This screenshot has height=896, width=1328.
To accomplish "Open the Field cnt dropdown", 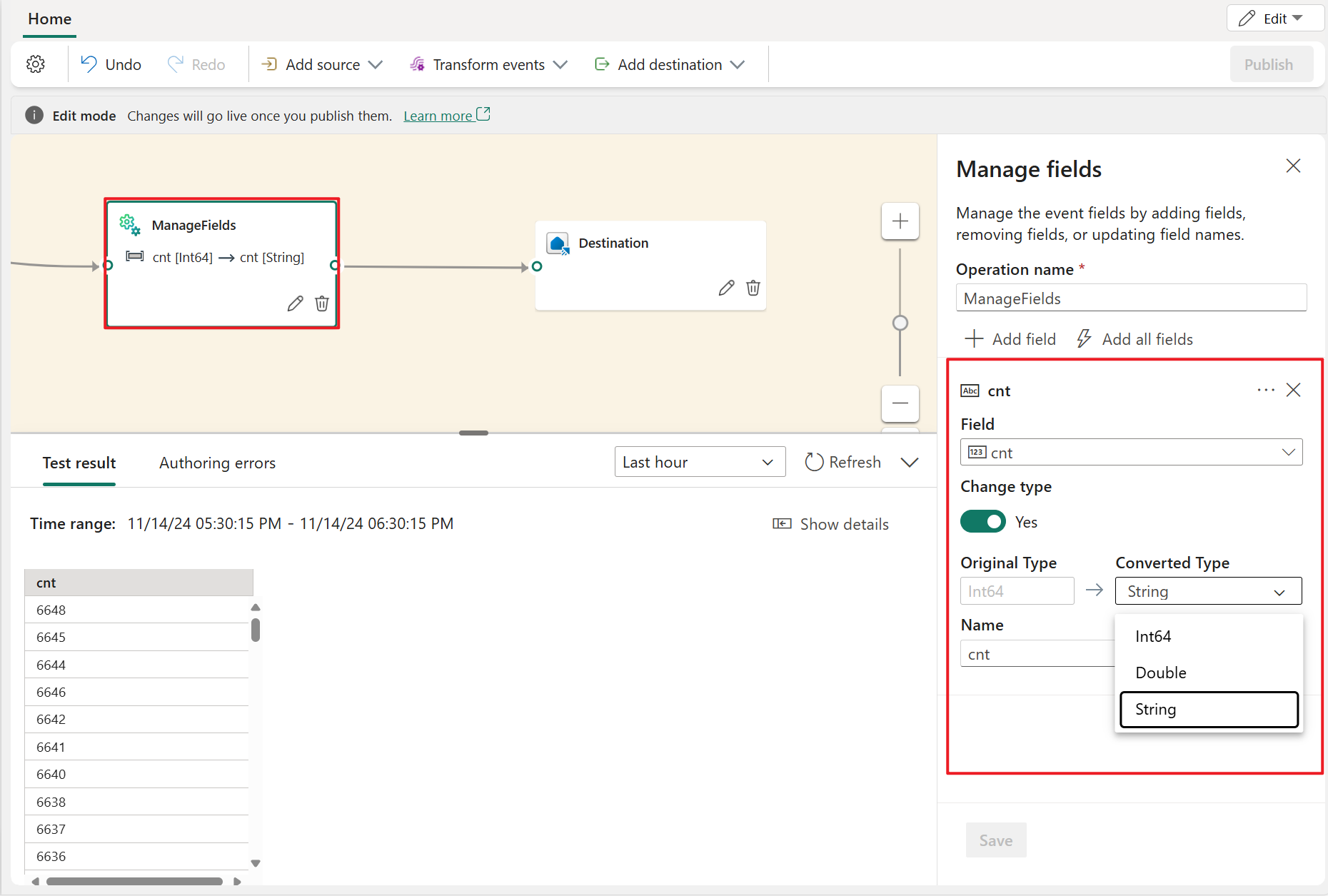I will coord(1131,452).
